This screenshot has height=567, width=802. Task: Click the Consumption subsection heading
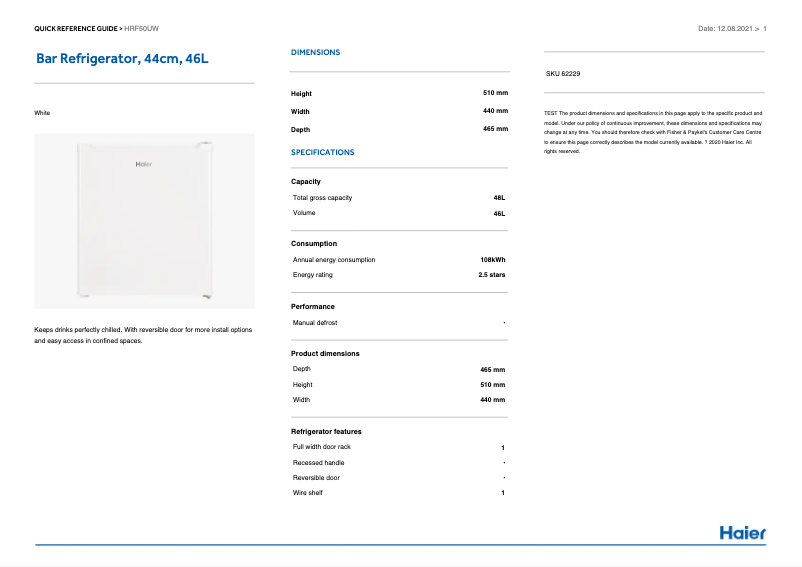click(314, 243)
